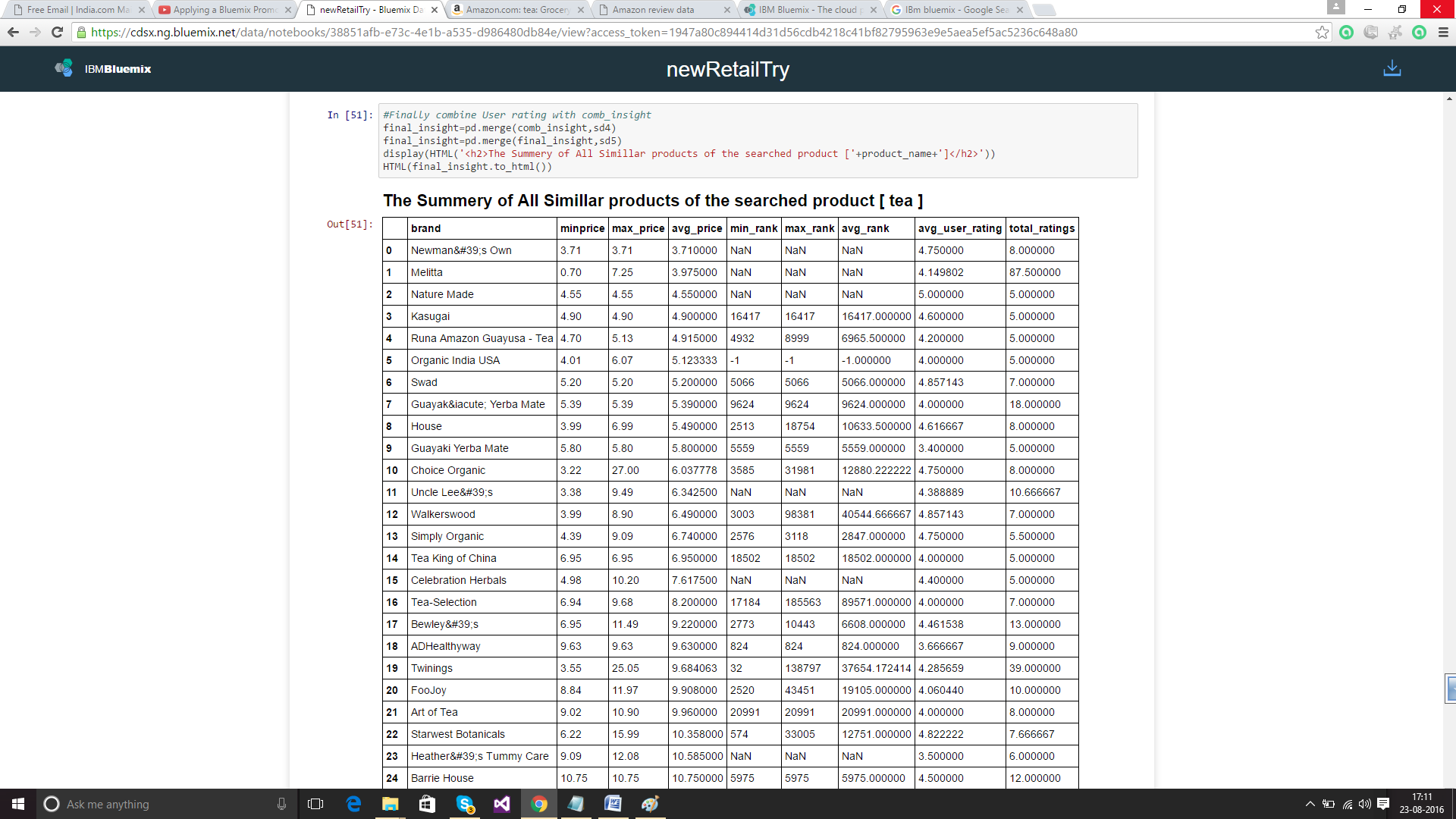This screenshot has height=819, width=1456.
Task: Open Microsoft Word from the taskbar
Action: [613, 804]
